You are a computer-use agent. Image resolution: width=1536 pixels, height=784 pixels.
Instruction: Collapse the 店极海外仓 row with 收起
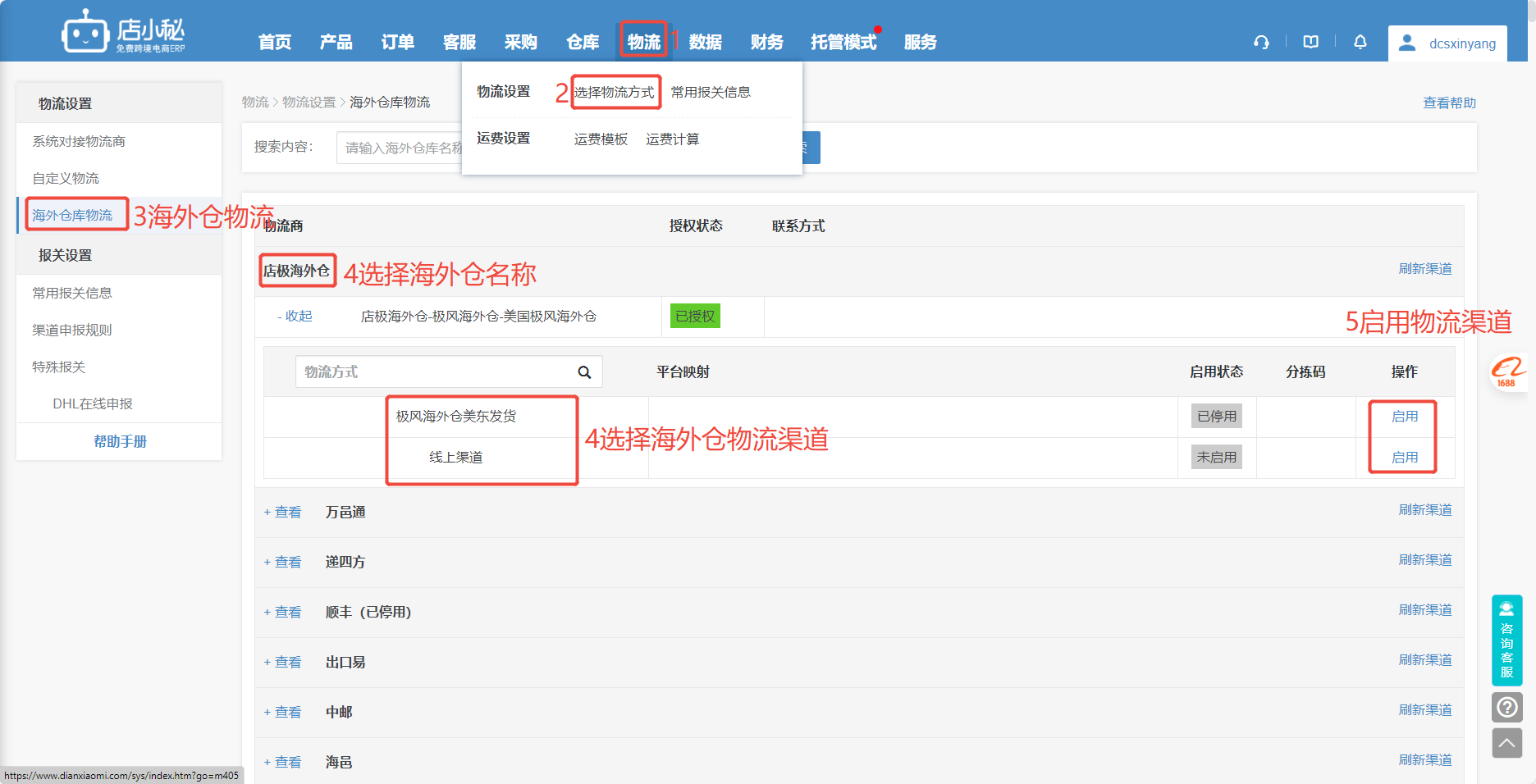[x=295, y=317]
